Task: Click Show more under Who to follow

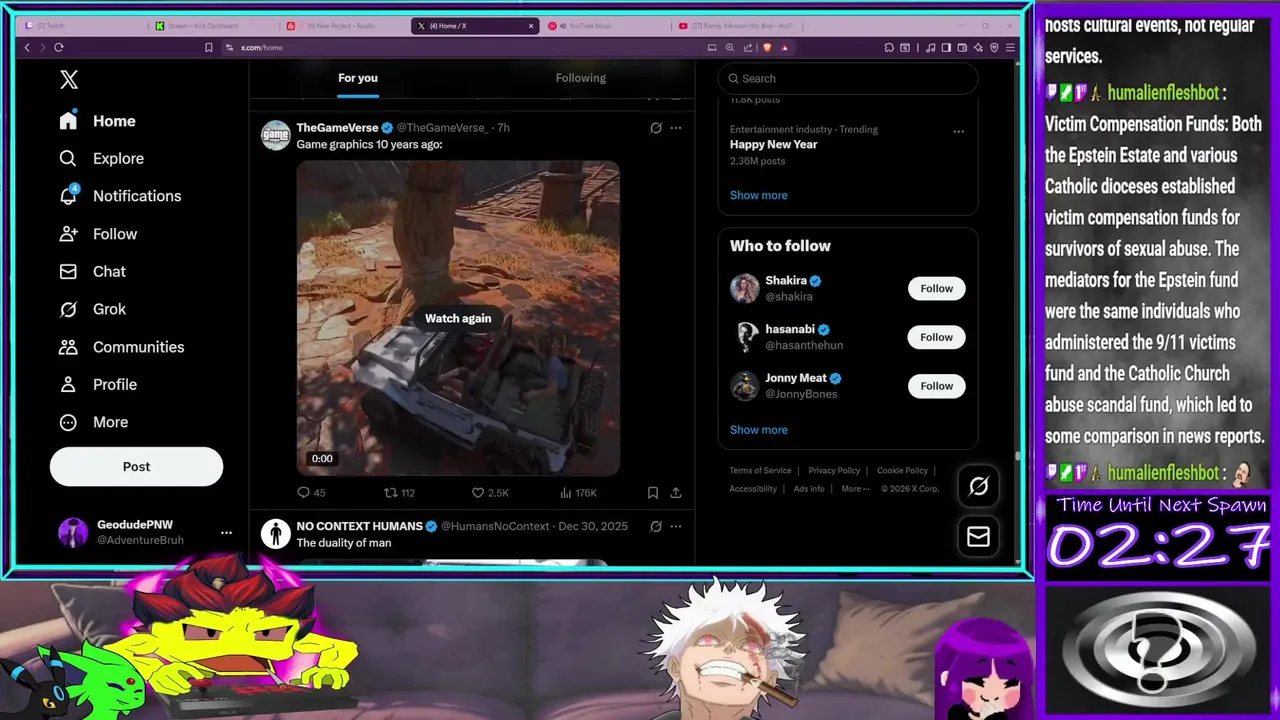Action: [758, 430]
